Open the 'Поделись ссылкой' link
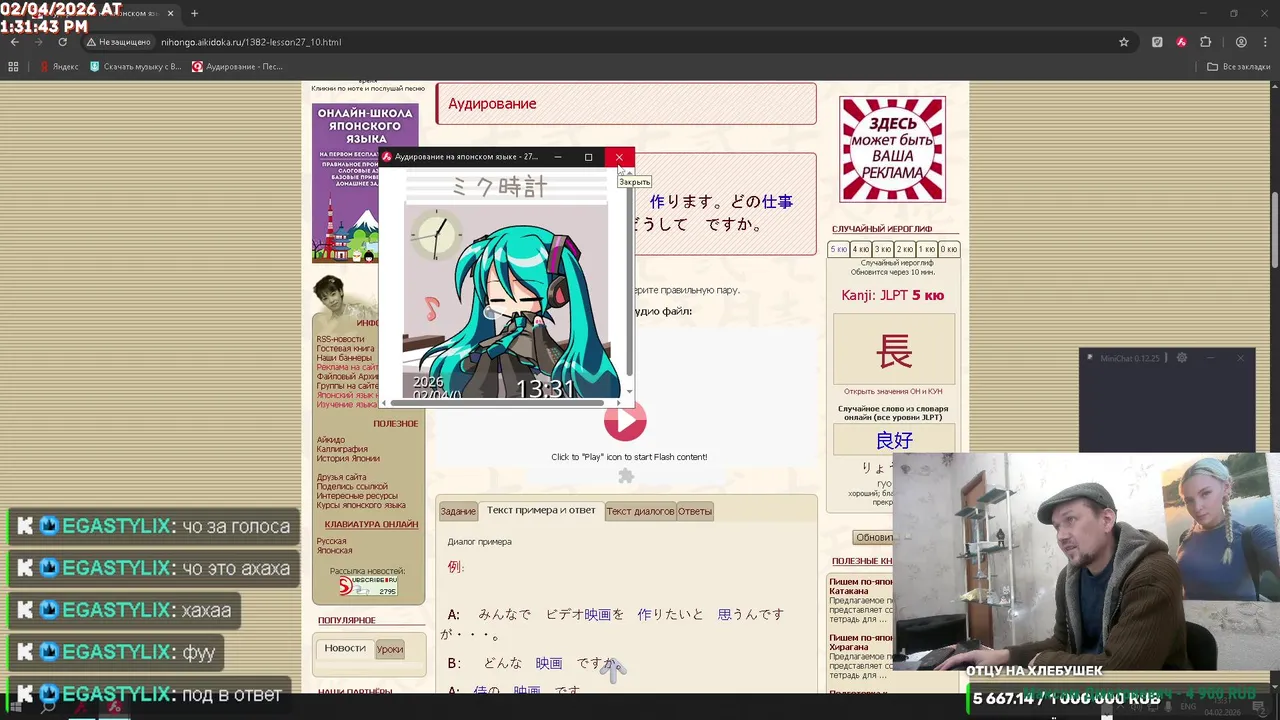This screenshot has height=720, width=1280. tap(352, 486)
